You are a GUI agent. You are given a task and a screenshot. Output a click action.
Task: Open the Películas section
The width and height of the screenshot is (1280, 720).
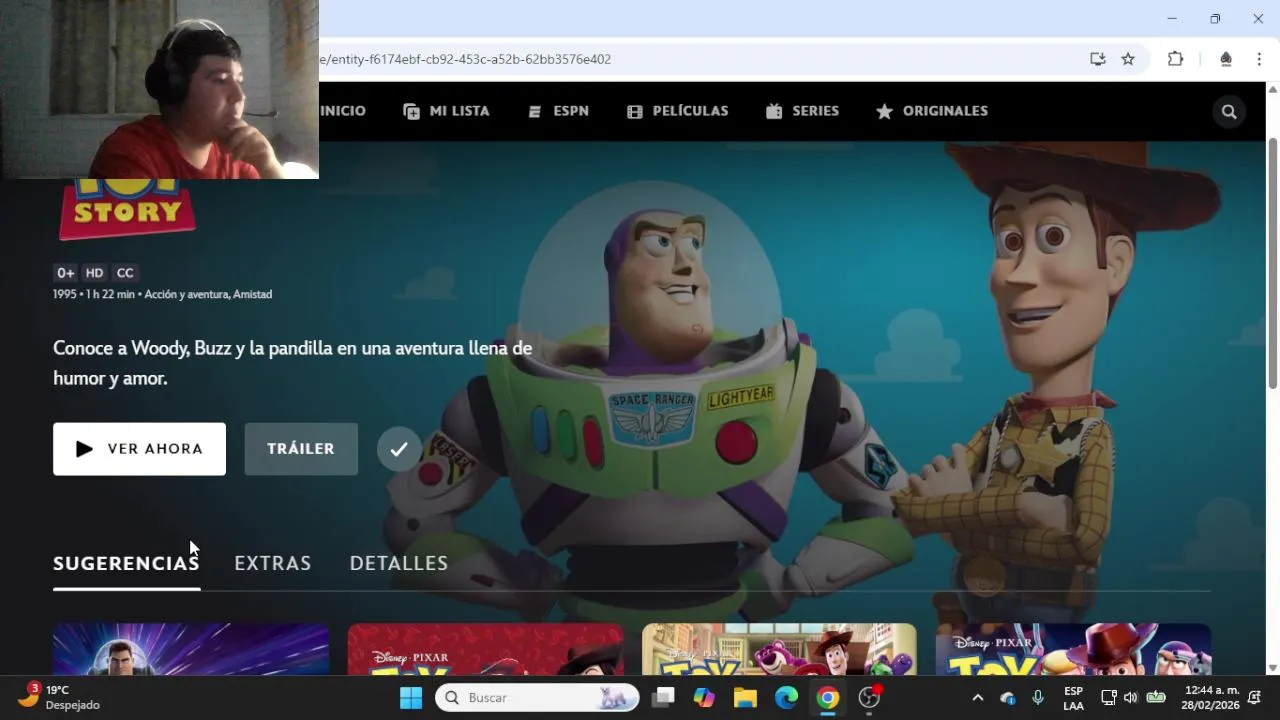(x=677, y=111)
